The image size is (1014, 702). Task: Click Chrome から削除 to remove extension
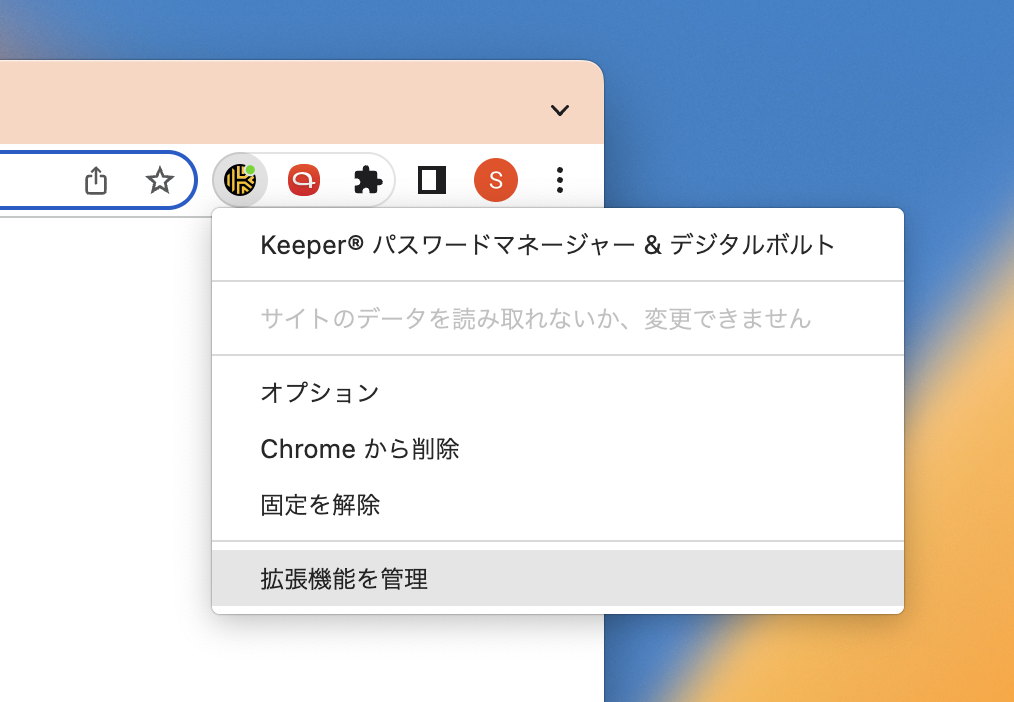[x=359, y=449]
